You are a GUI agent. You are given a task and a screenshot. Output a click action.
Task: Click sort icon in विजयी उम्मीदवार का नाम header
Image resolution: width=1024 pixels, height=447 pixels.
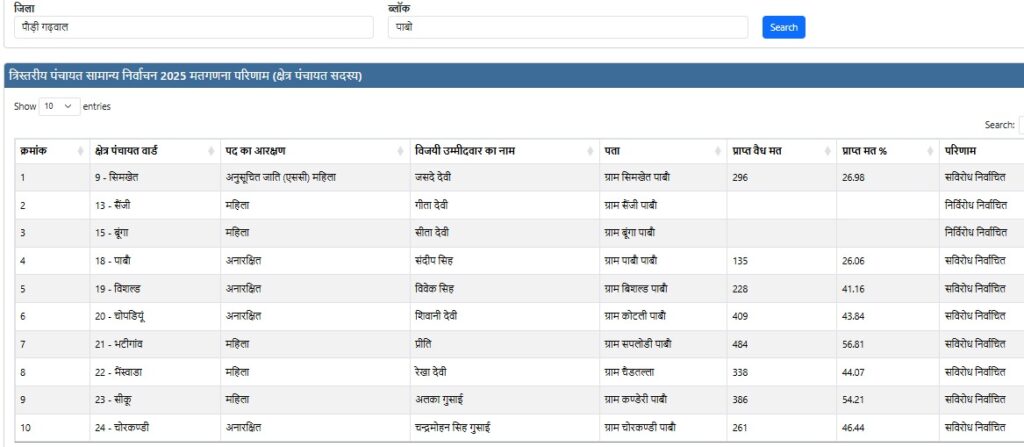(591, 151)
